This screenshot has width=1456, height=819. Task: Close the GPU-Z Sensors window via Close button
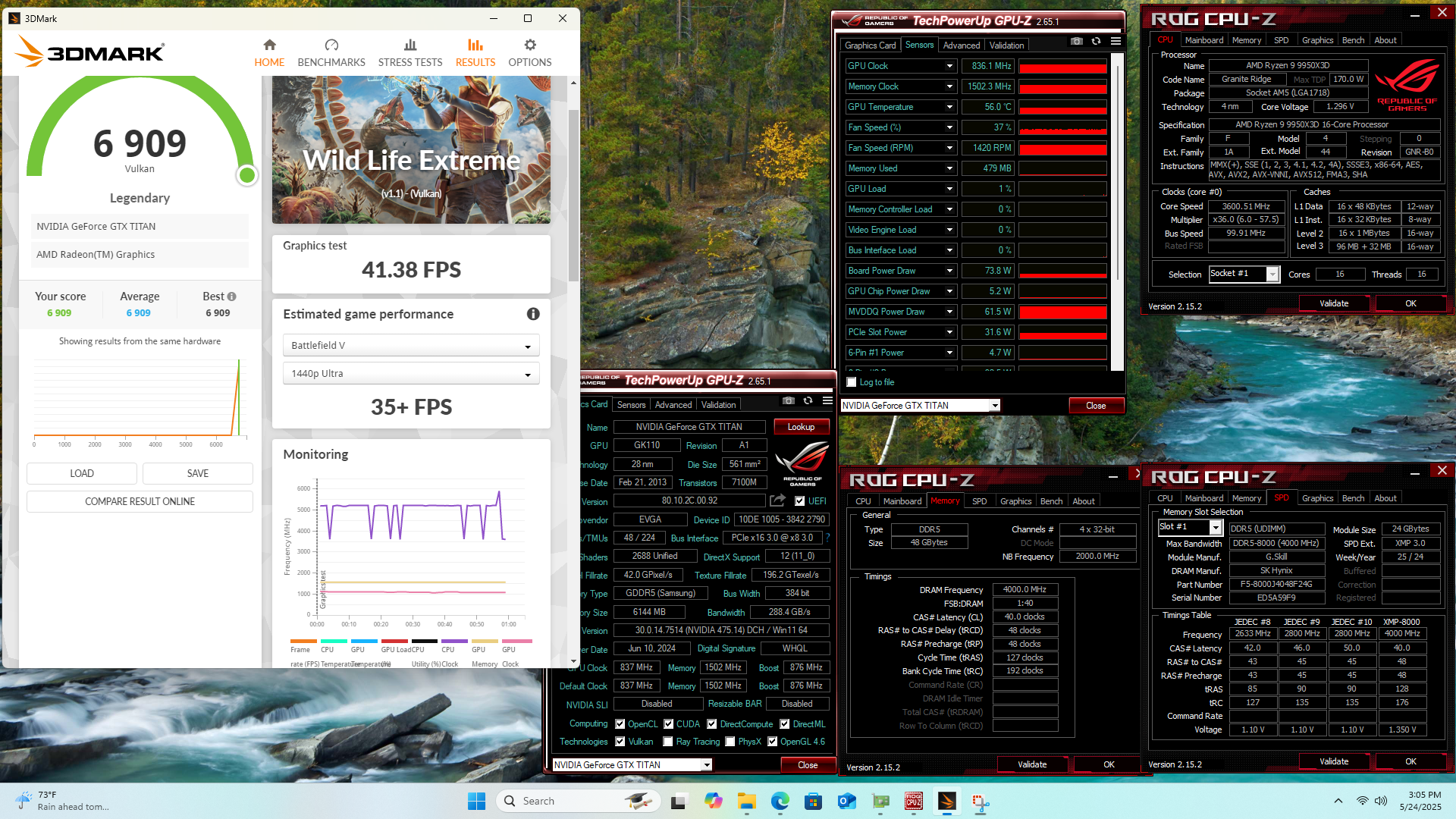1096,406
